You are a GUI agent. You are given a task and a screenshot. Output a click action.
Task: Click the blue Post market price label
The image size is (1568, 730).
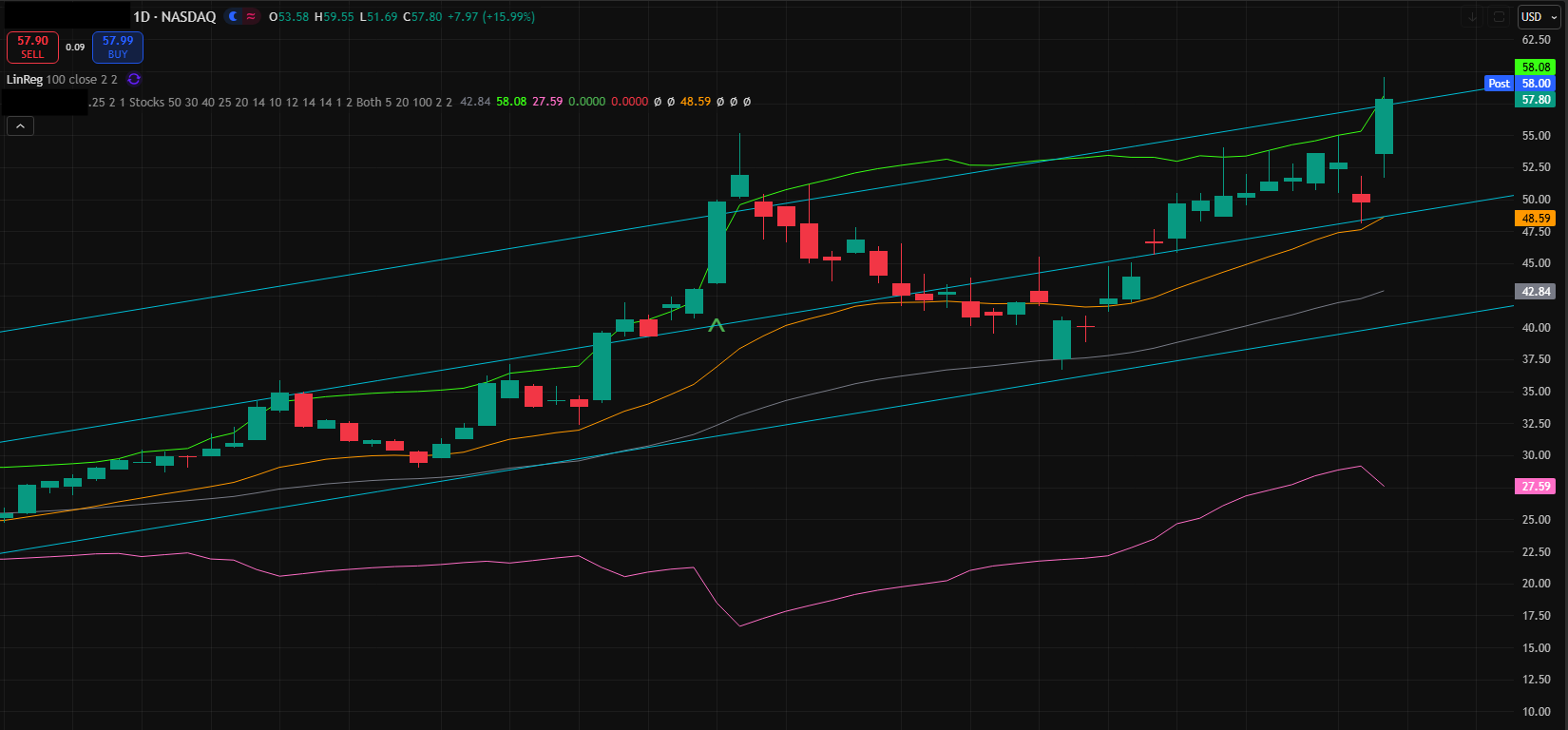(1499, 84)
